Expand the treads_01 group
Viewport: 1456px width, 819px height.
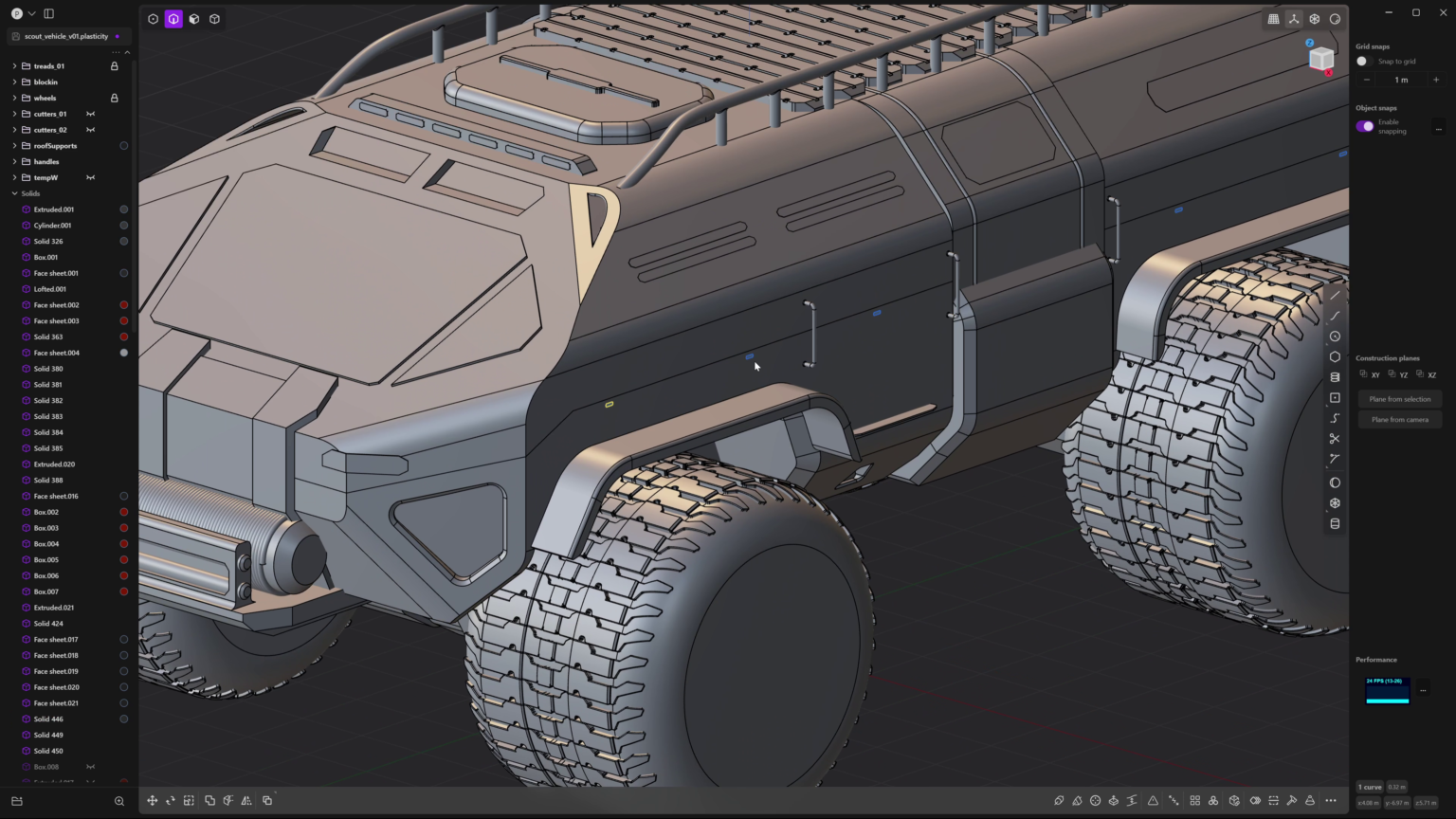click(x=14, y=66)
